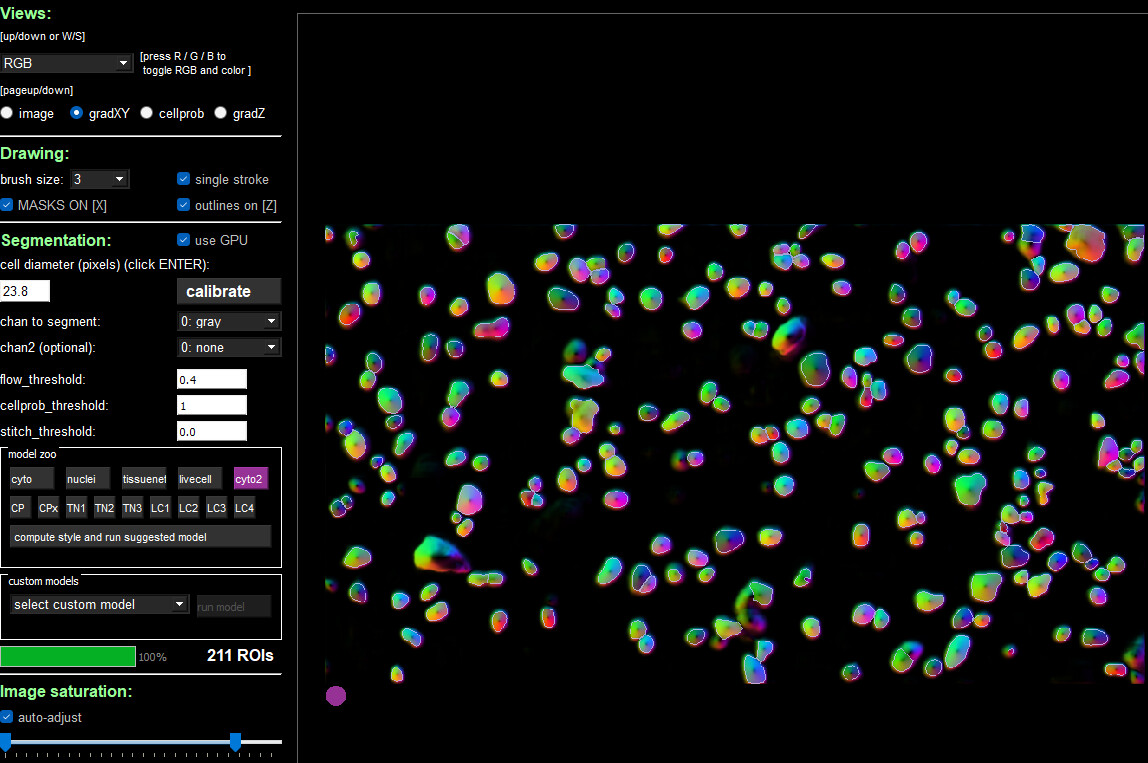This screenshot has width=1148, height=763.
Task: Select the image view radio button
Action: (7, 113)
